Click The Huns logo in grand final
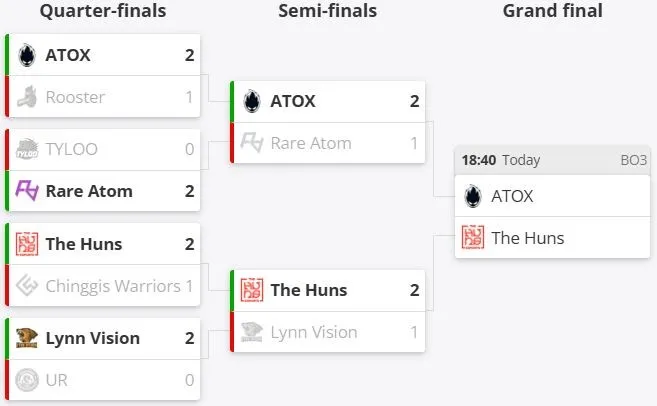Screen dimensions: 657x406 click(473, 238)
